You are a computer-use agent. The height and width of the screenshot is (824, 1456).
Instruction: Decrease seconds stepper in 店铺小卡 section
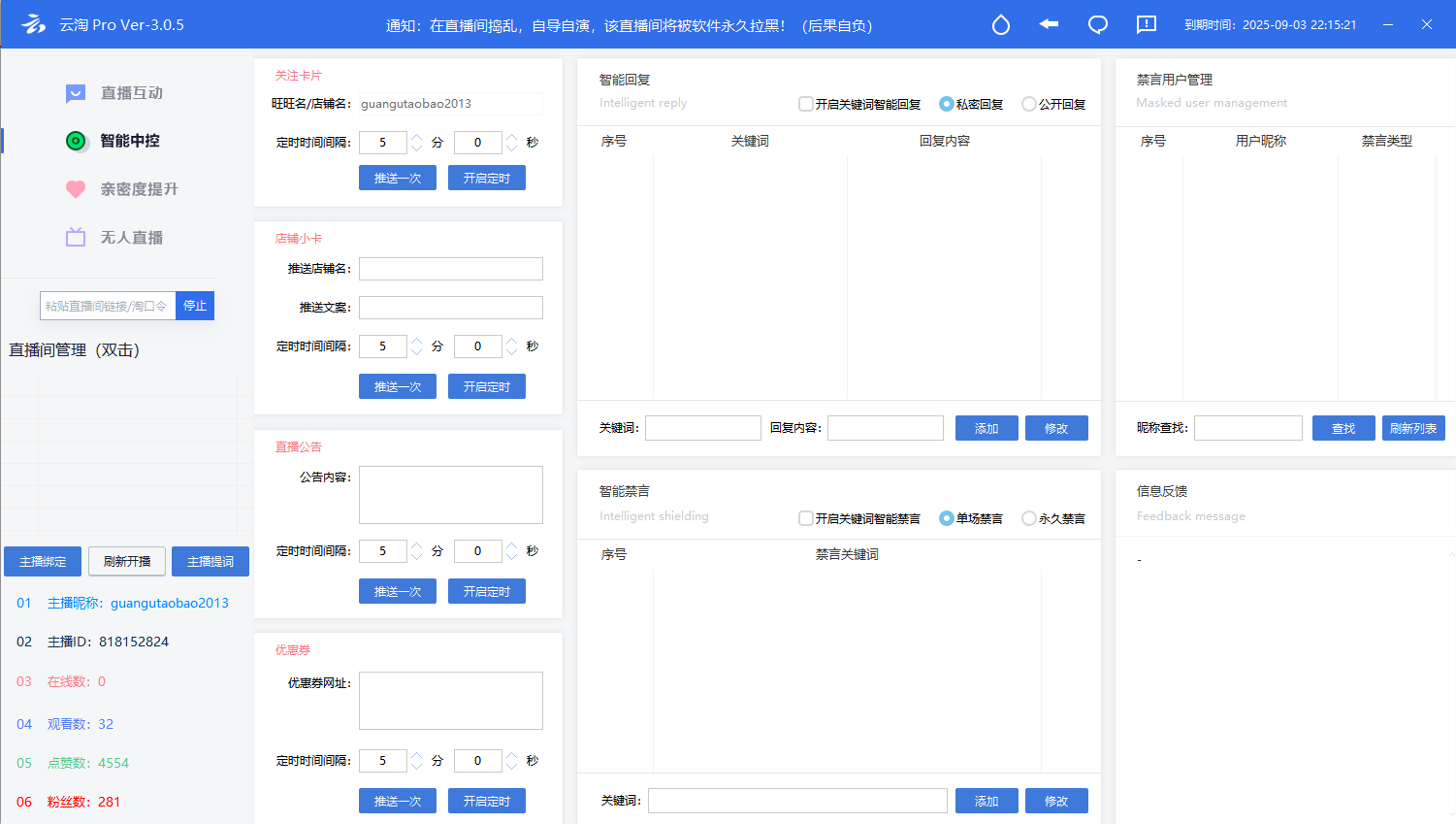click(x=512, y=351)
